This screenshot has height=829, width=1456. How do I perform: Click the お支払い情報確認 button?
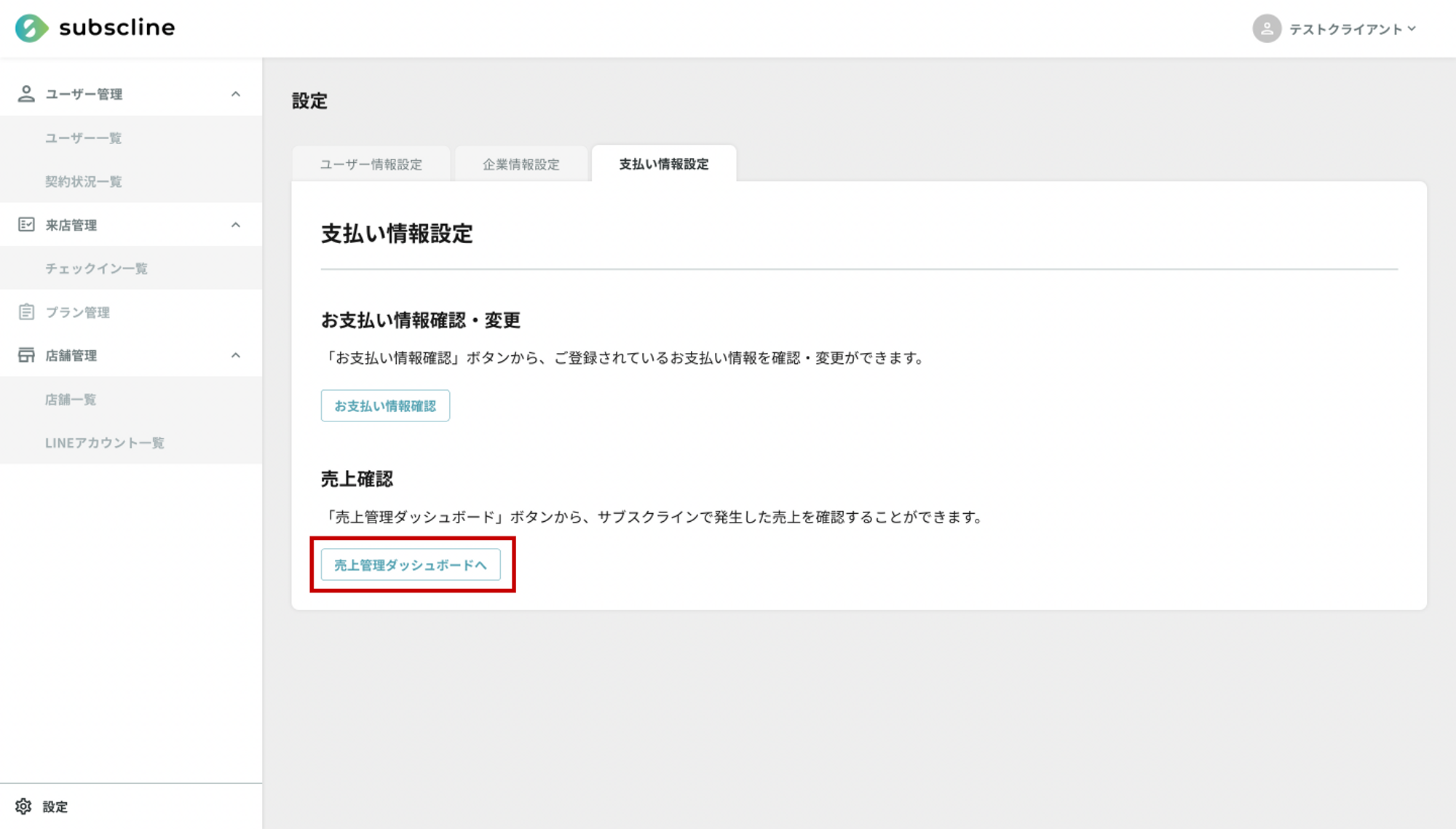tap(385, 406)
